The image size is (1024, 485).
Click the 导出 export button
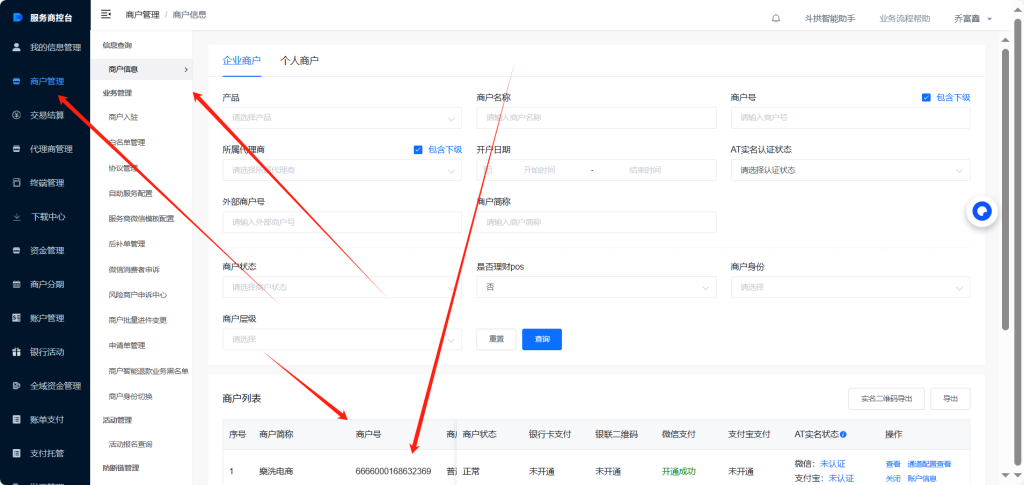click(950, 399)
